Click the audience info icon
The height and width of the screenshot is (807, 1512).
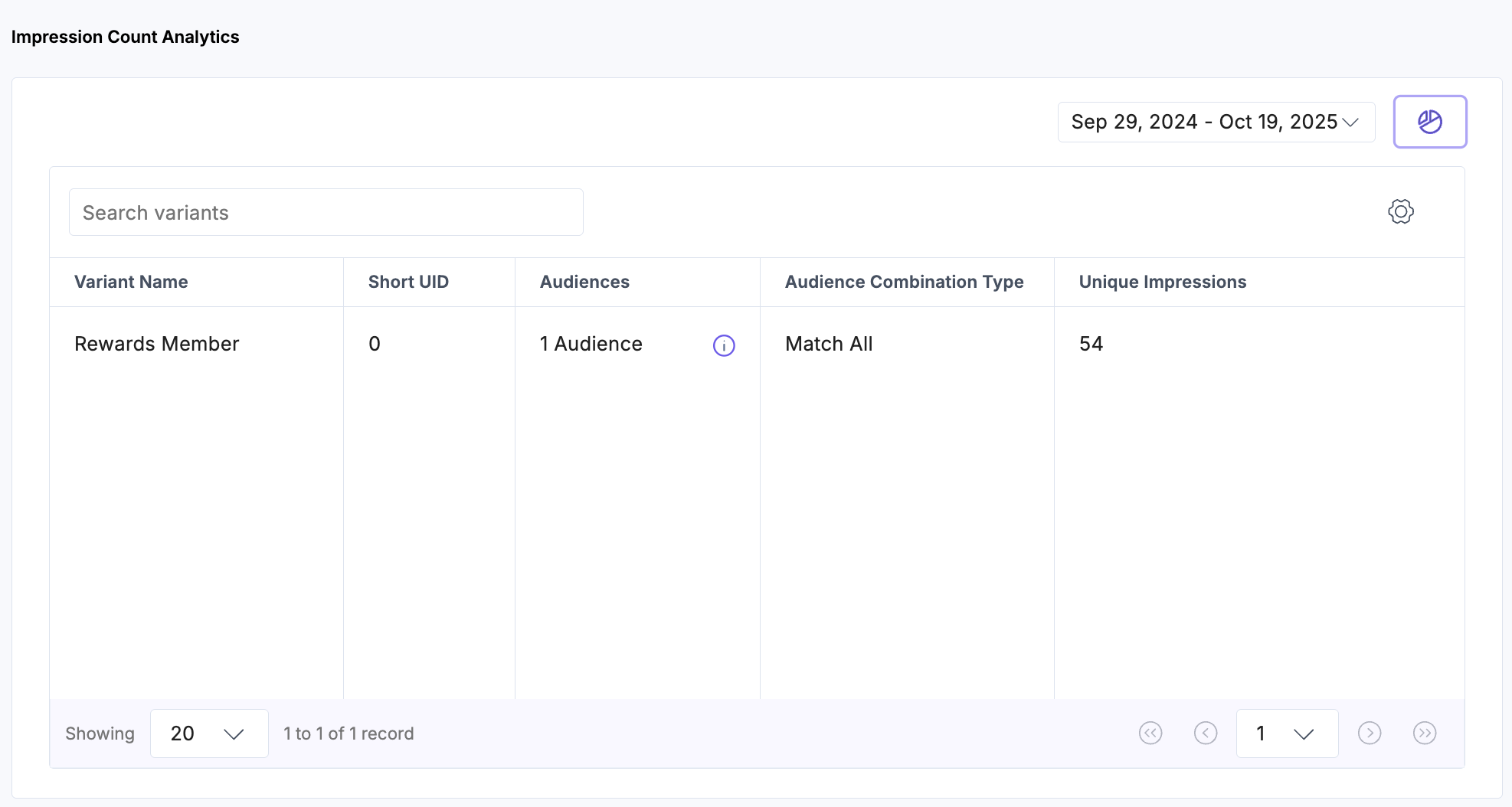724,346
